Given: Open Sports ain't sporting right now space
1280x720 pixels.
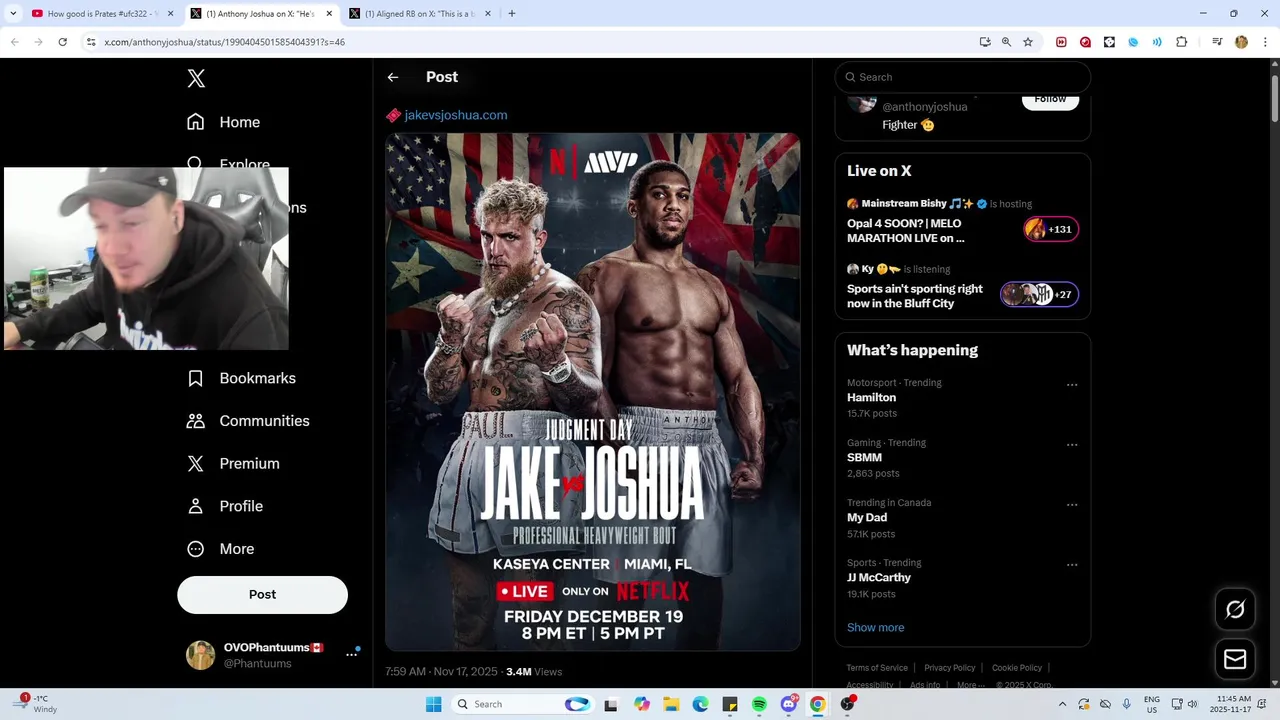Looking at the screenshot, I should coord(915,296).
